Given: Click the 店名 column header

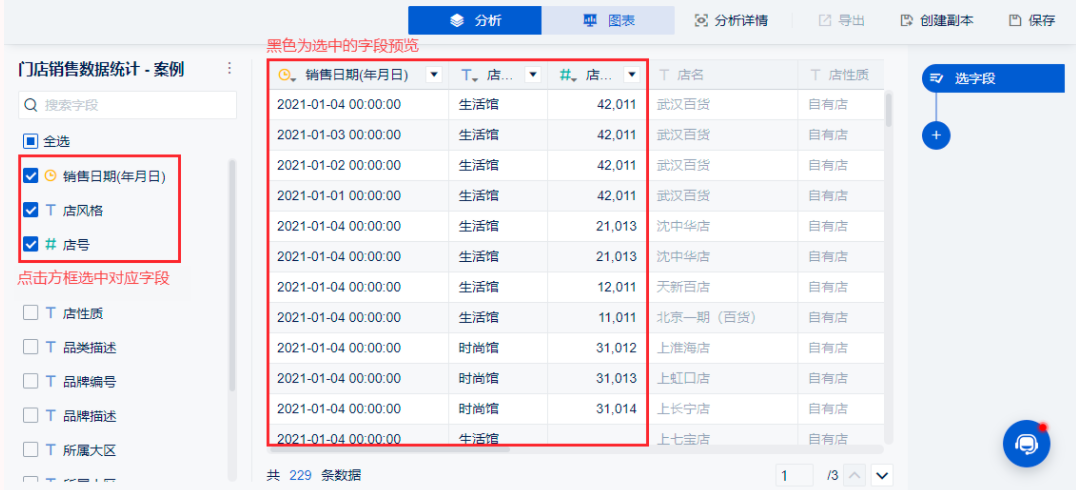Looking at the screenshot, I should coord(722,75).
